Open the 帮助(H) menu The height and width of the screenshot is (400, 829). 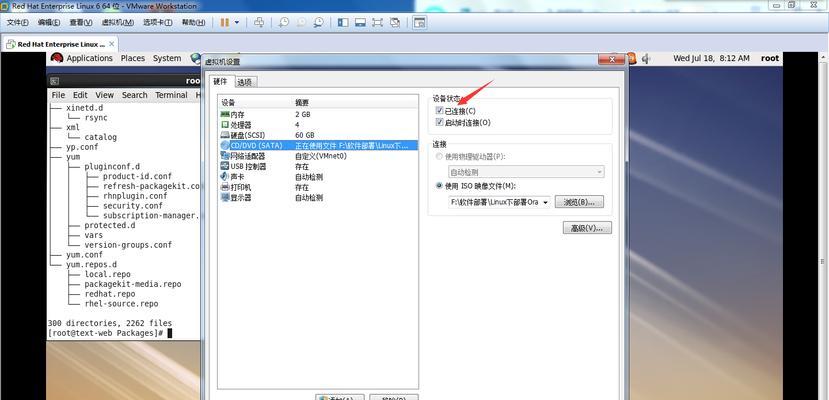(x=193, y=22)
